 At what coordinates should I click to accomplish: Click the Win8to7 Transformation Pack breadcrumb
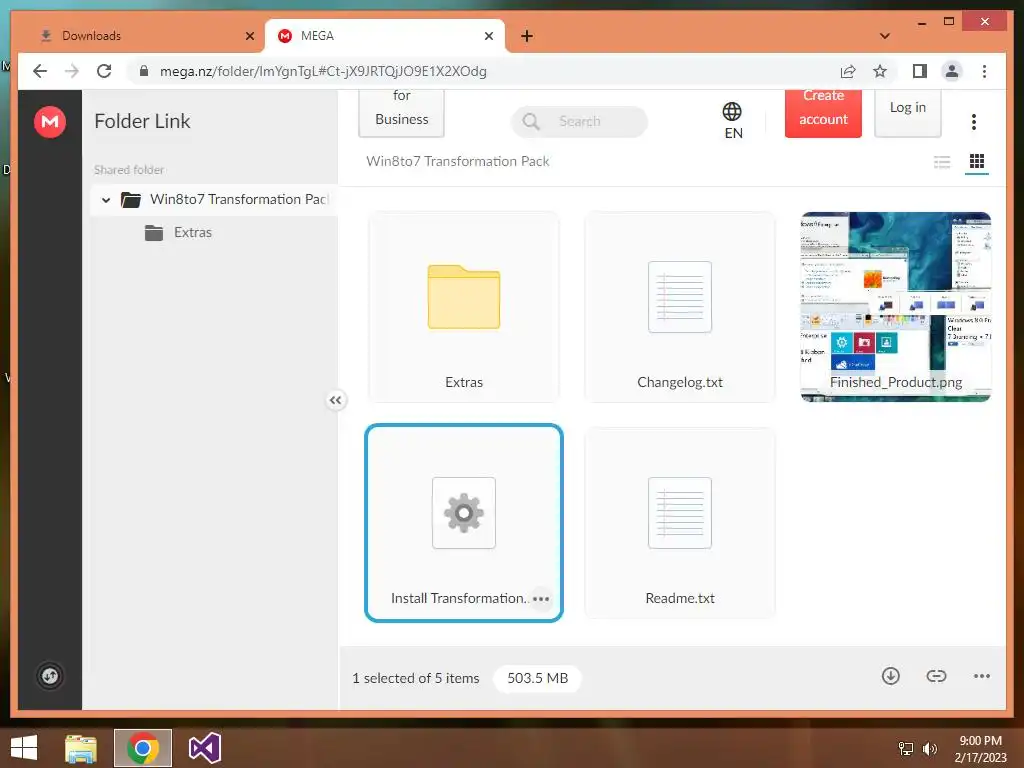458,161
